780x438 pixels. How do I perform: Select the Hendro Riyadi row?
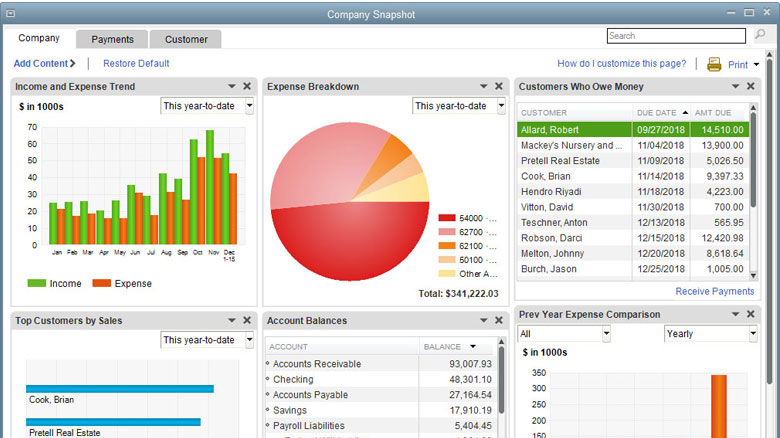[633, 192]
